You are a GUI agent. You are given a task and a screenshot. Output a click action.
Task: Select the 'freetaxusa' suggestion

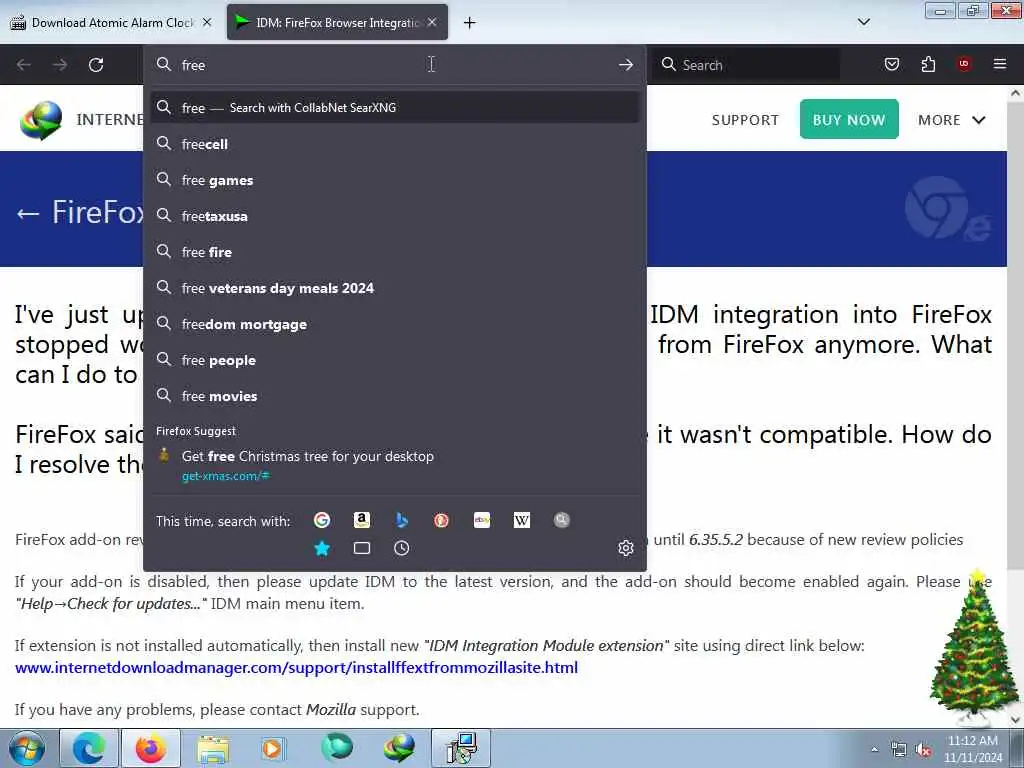click(x=394, y=216)
